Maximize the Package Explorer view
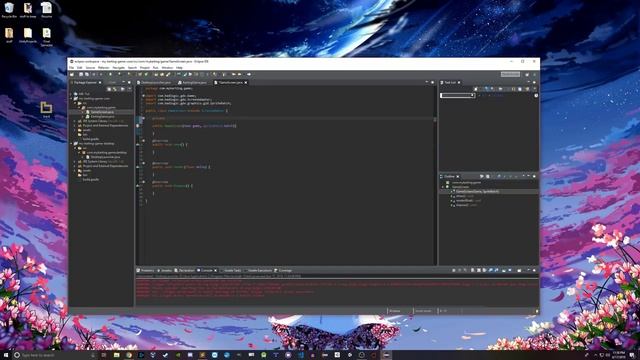 129,82
